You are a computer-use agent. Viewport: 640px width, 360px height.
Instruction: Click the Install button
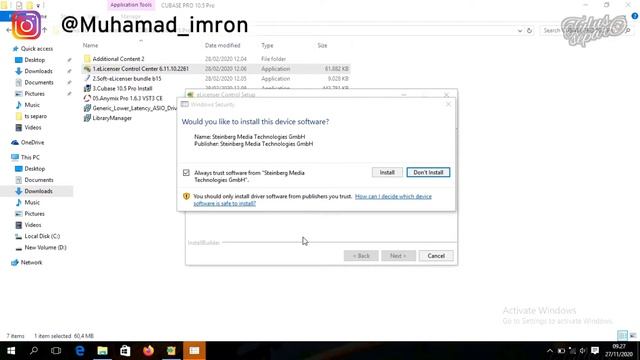[x=387, y=172]
